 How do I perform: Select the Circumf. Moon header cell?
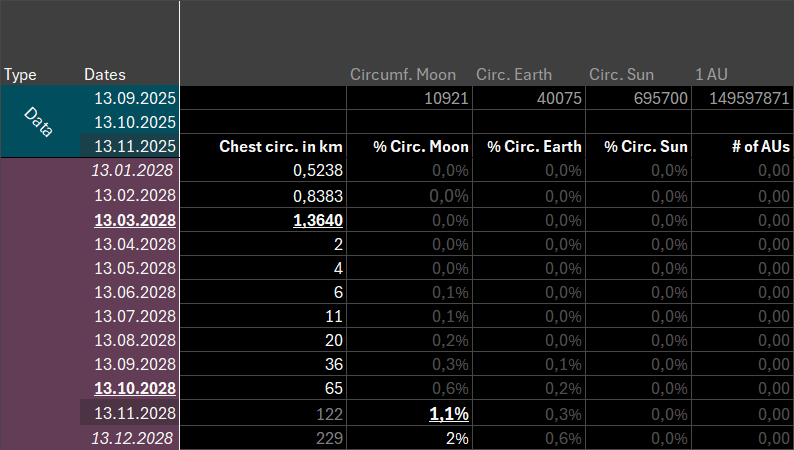[403, 75]
